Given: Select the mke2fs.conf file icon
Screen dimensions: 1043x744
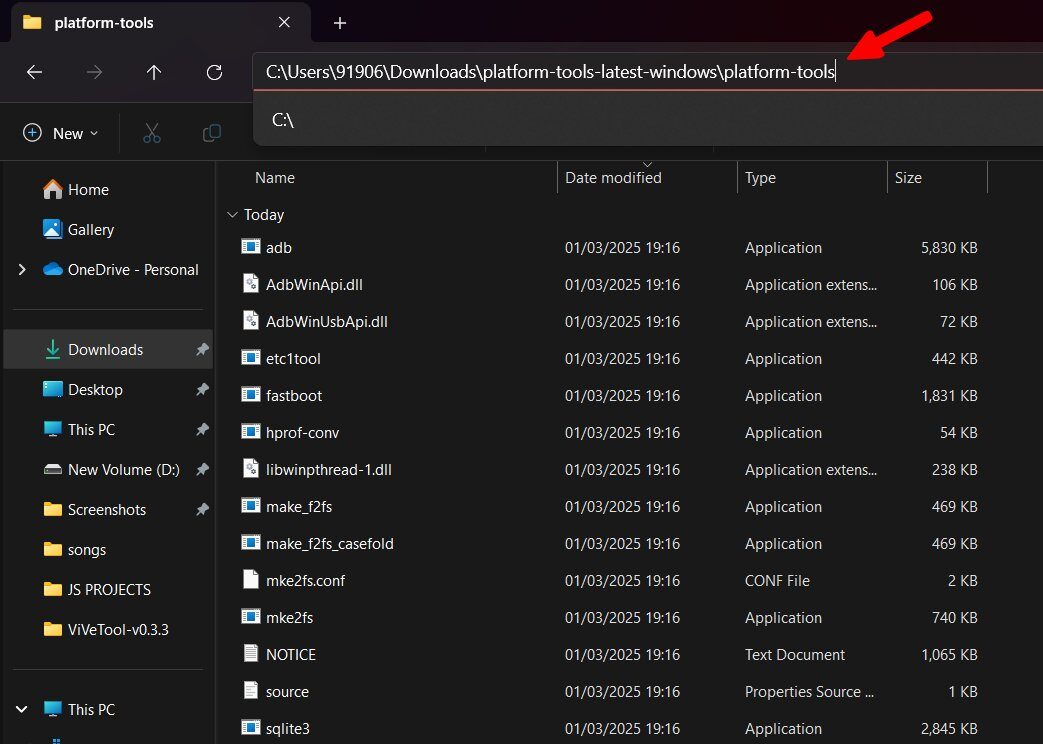Looking at the screenshot, I should click(x=250, y=580).
